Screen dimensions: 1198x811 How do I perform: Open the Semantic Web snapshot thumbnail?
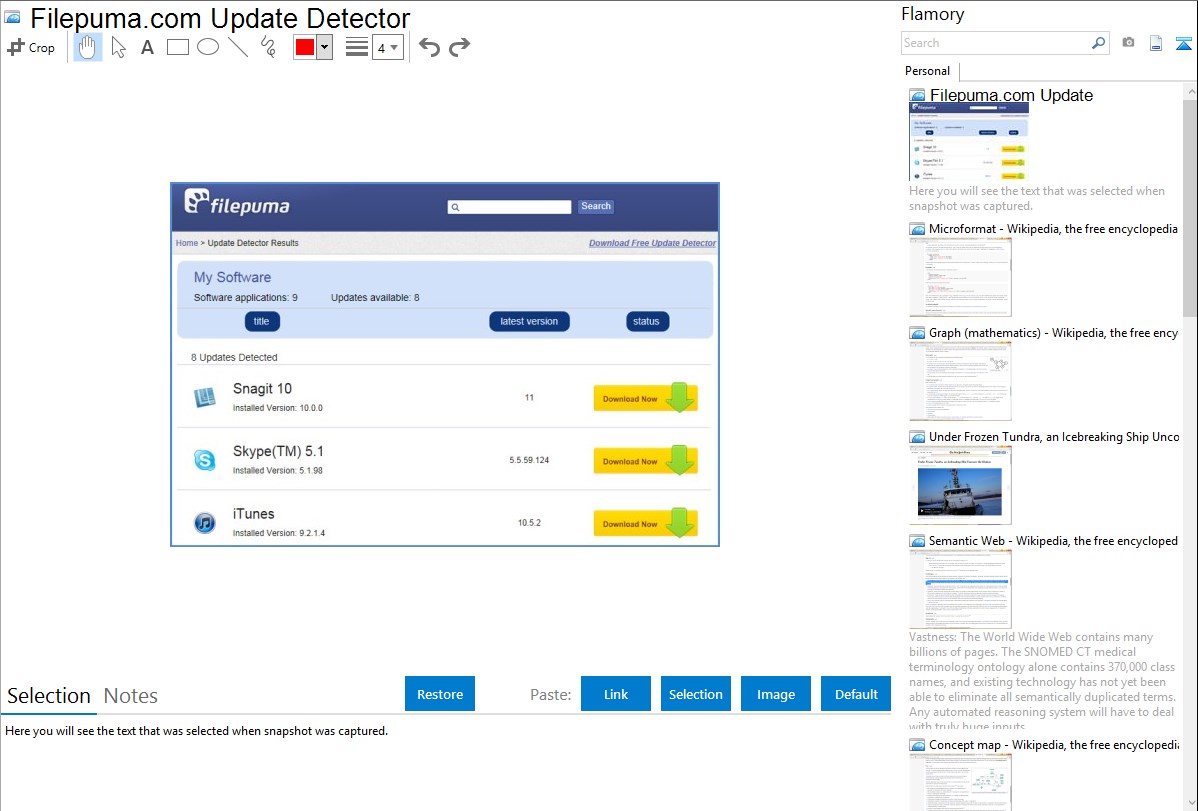(960, 589)
